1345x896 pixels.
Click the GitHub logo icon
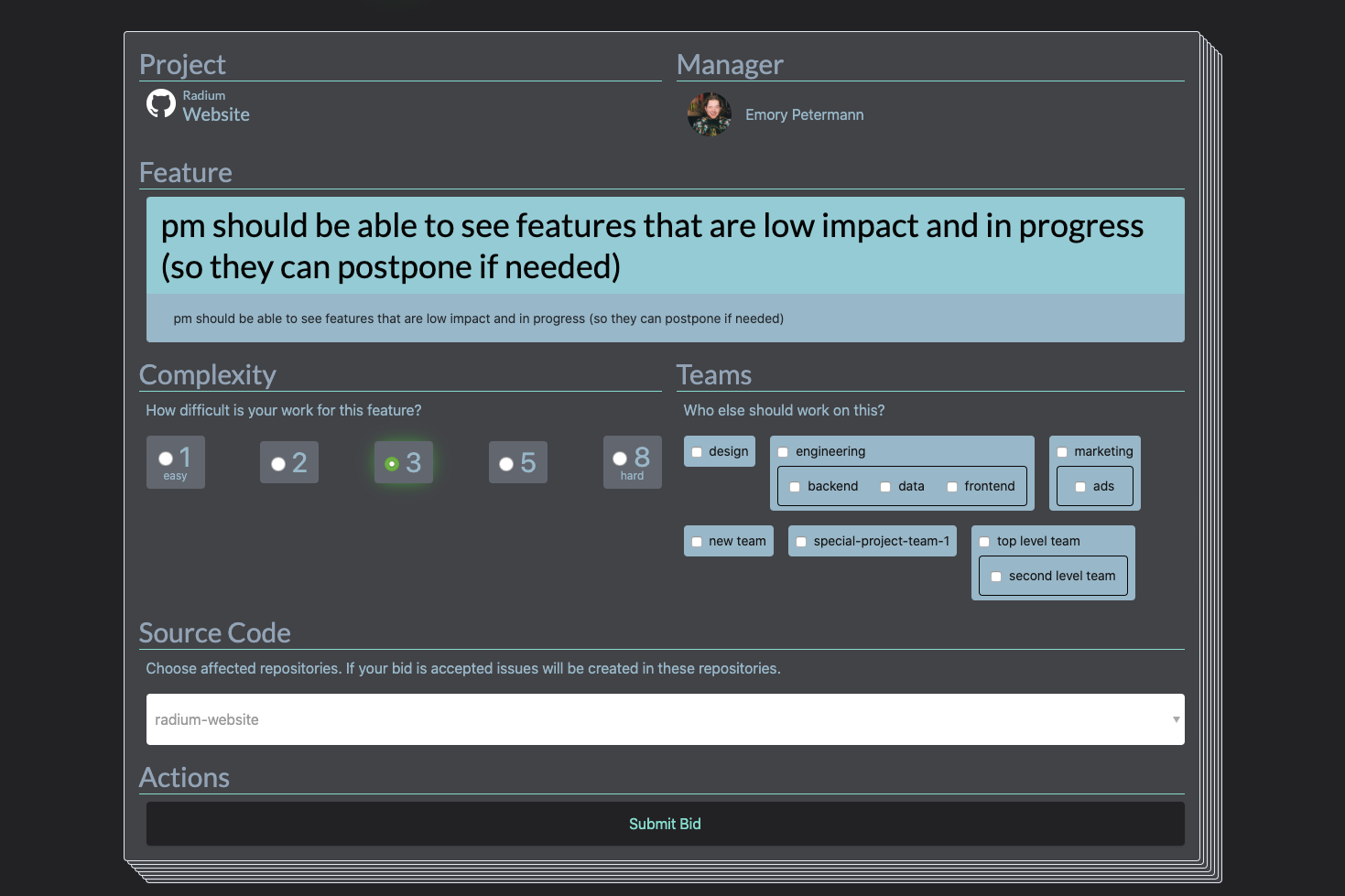click(161, 104)
